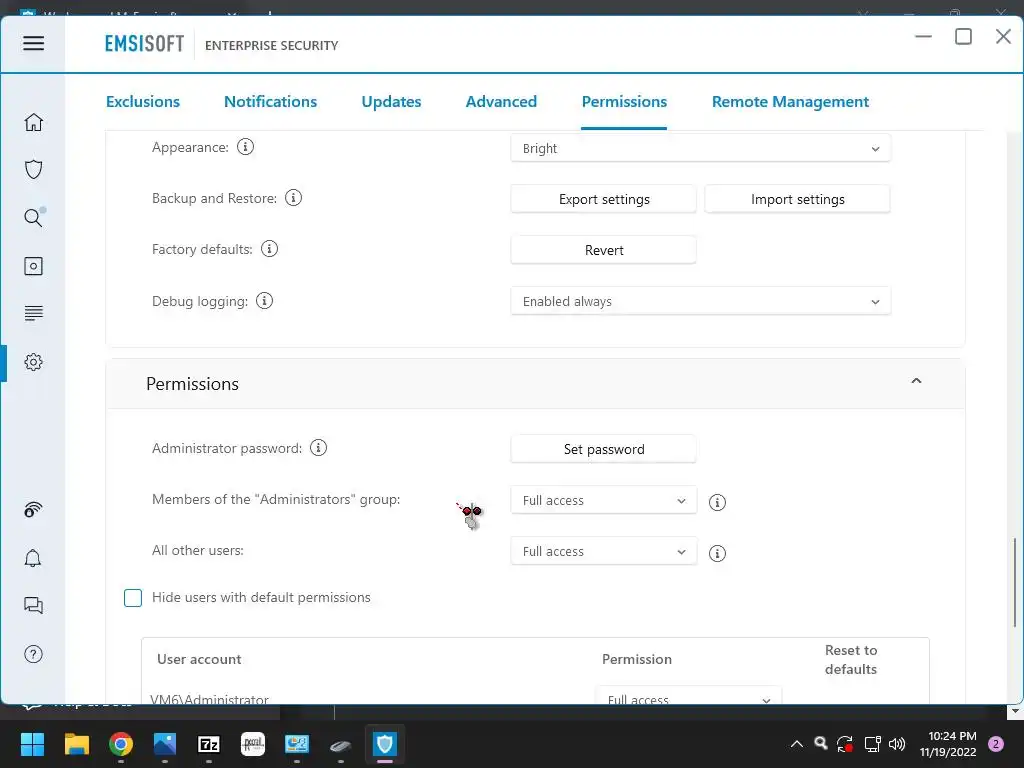The image size is (1024, 768).
Task: Click the Export settings button
Action: [x=603, y=199]
